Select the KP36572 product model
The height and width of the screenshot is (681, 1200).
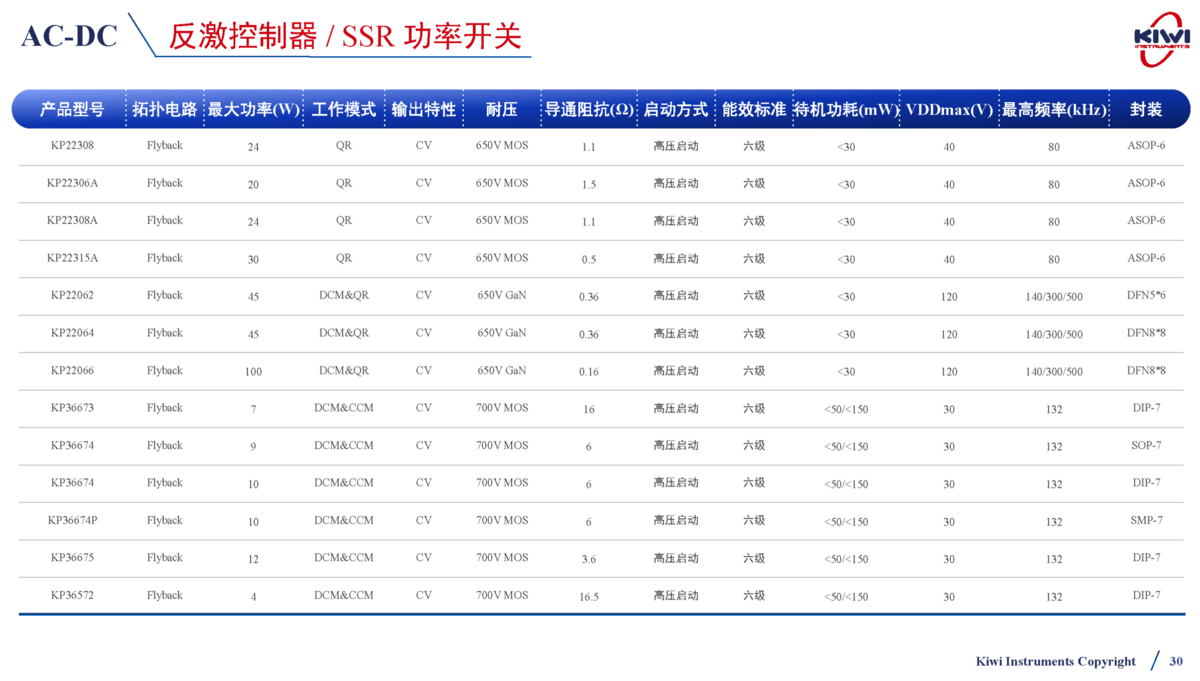click(72, 596)
